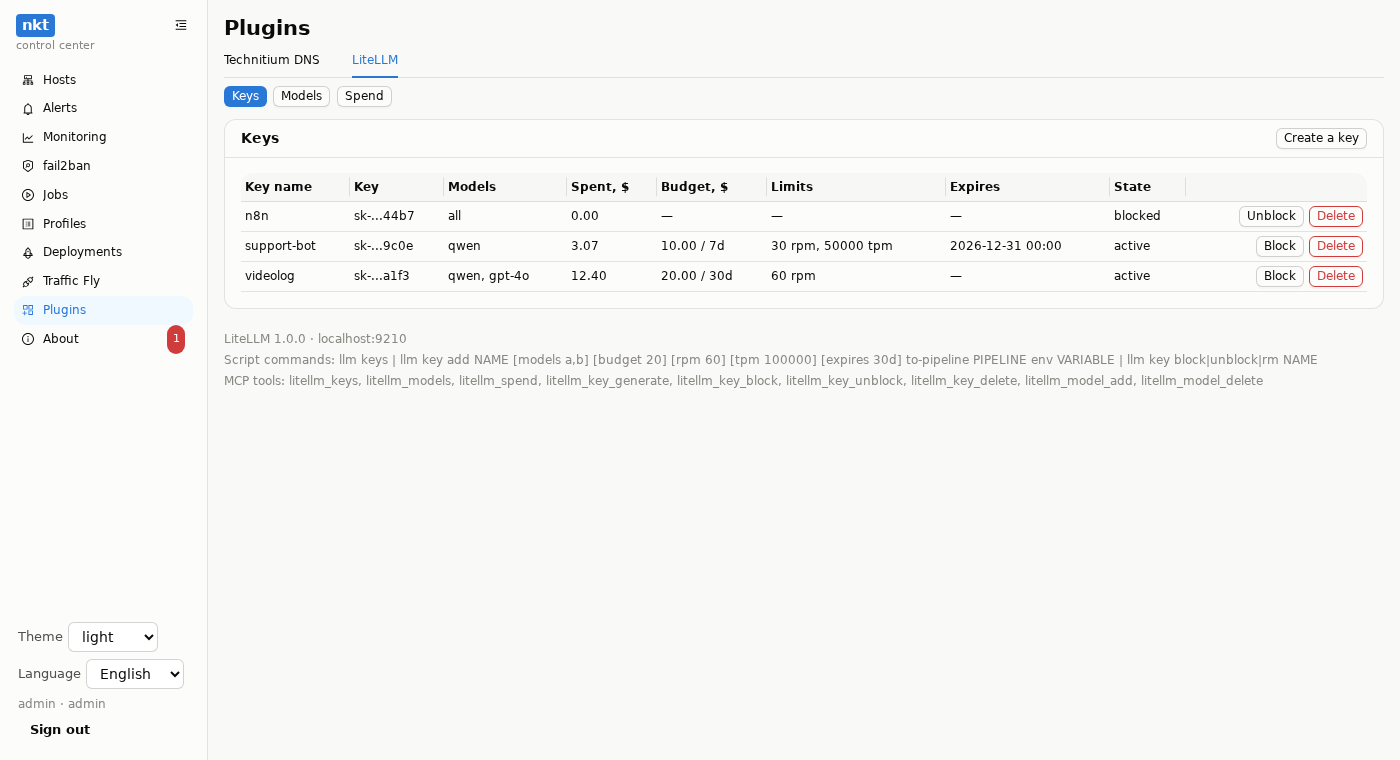Click the Plugins icon in sidebar

[x=28, y=310]
